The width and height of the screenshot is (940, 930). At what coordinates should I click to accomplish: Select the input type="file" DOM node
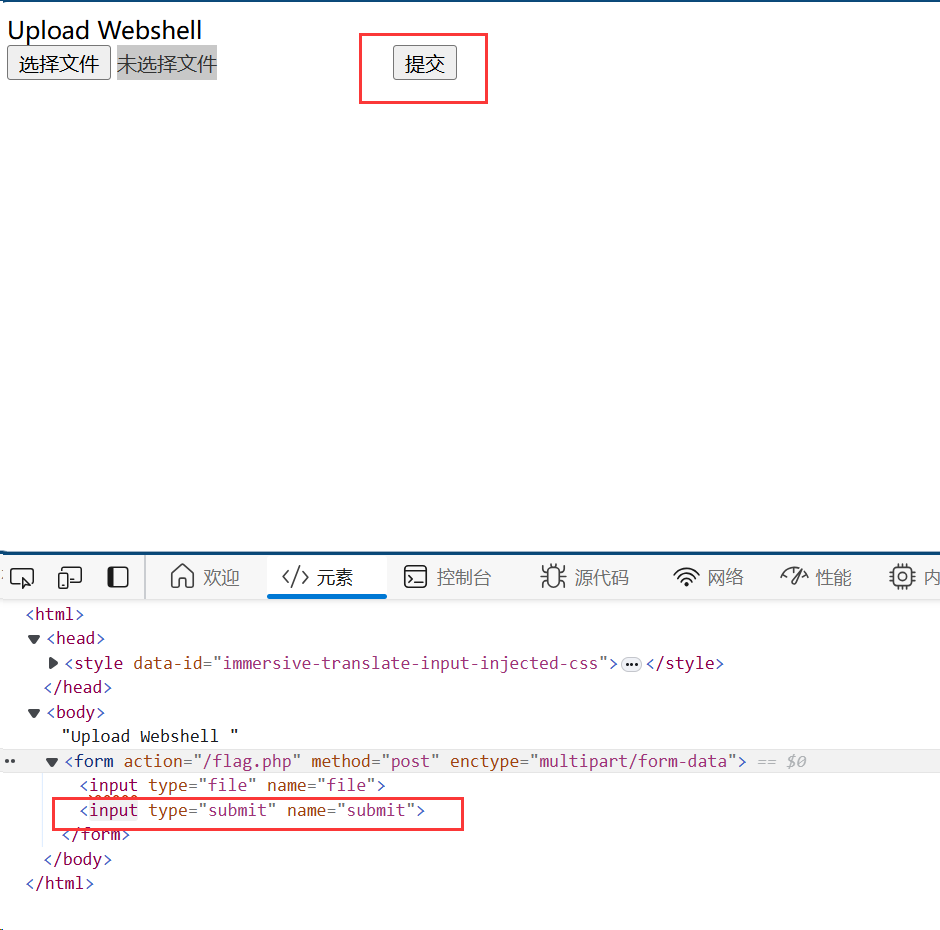click(x=232, y=786)
